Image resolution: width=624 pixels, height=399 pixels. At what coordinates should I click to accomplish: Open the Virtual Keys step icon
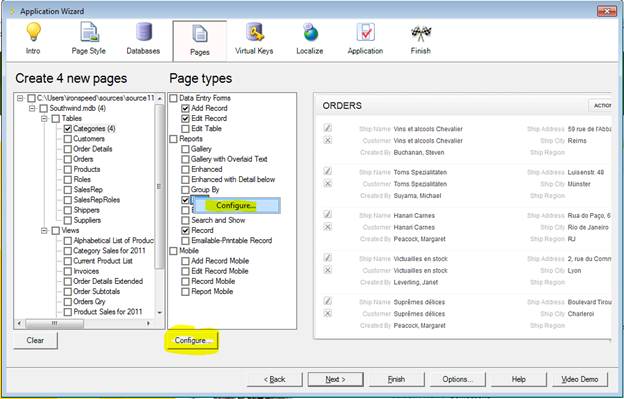(x=254, y=38)
